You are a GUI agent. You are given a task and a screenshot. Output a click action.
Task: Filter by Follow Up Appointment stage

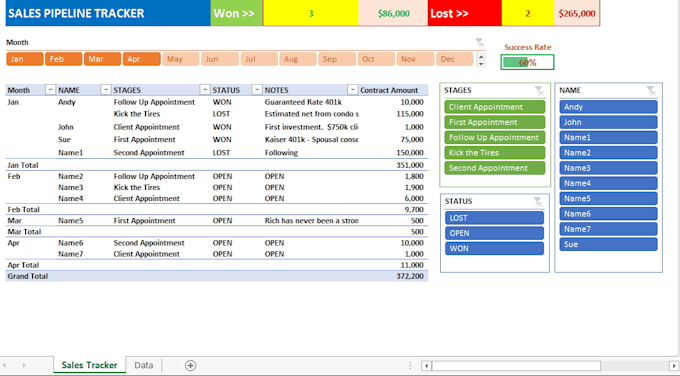point(494,137)
